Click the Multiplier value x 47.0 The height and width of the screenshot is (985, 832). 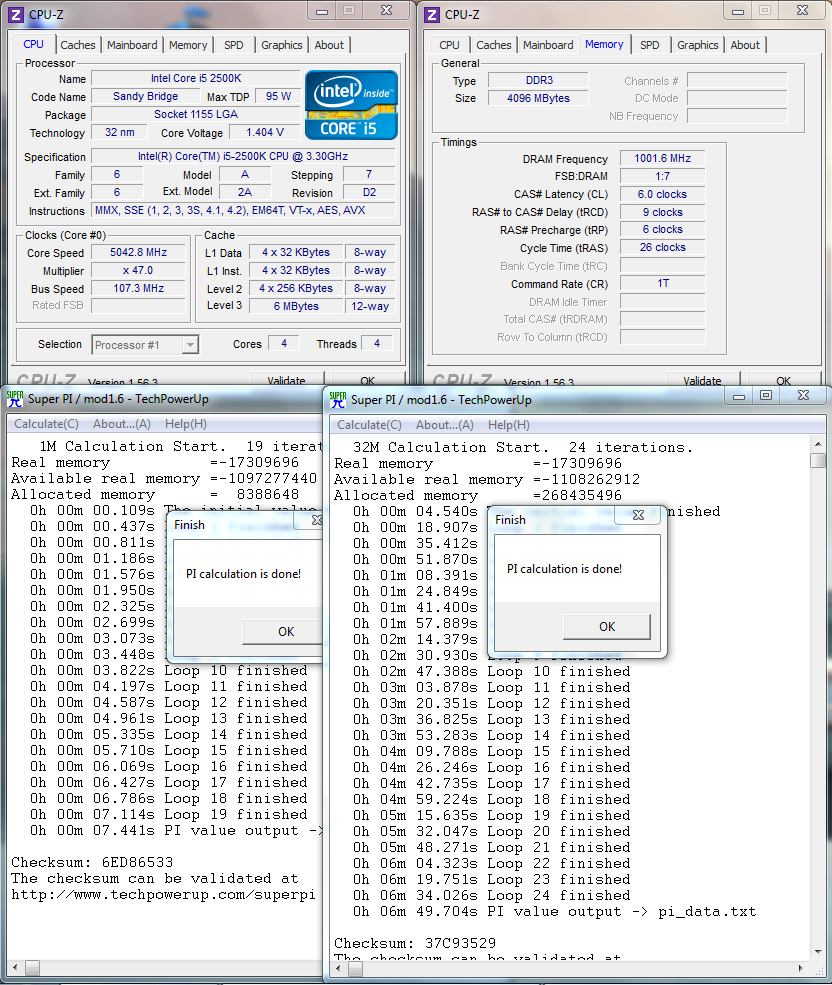click(139, 271)
